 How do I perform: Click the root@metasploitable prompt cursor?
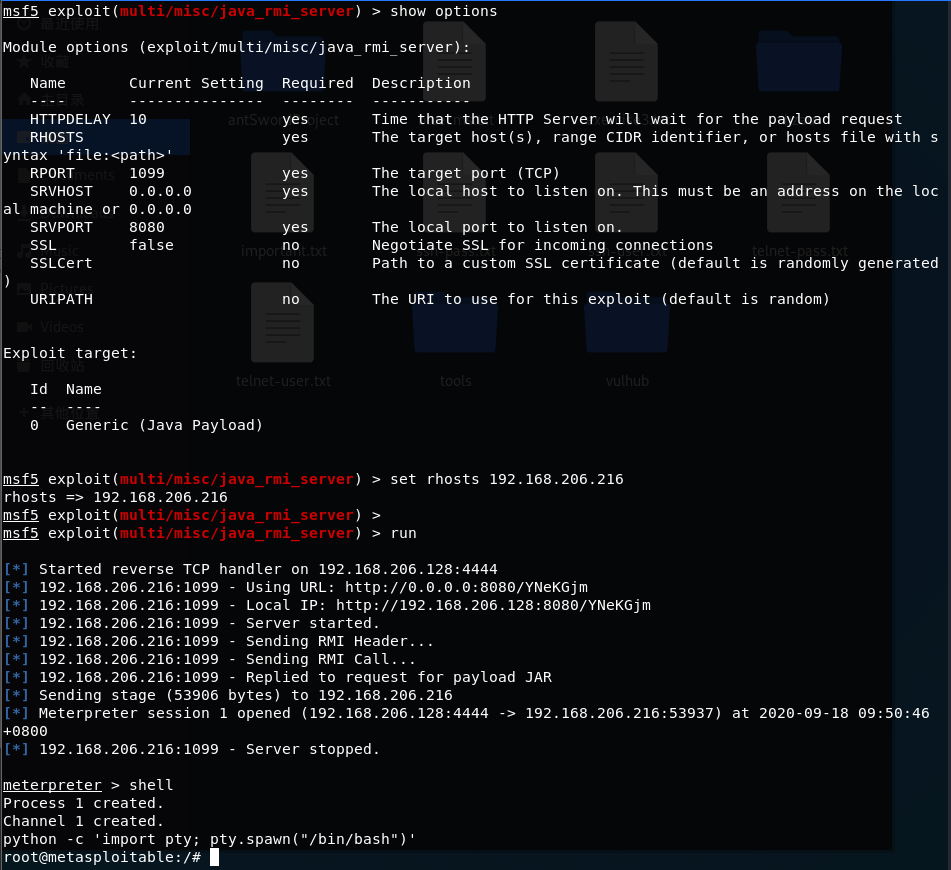[214, 857]
